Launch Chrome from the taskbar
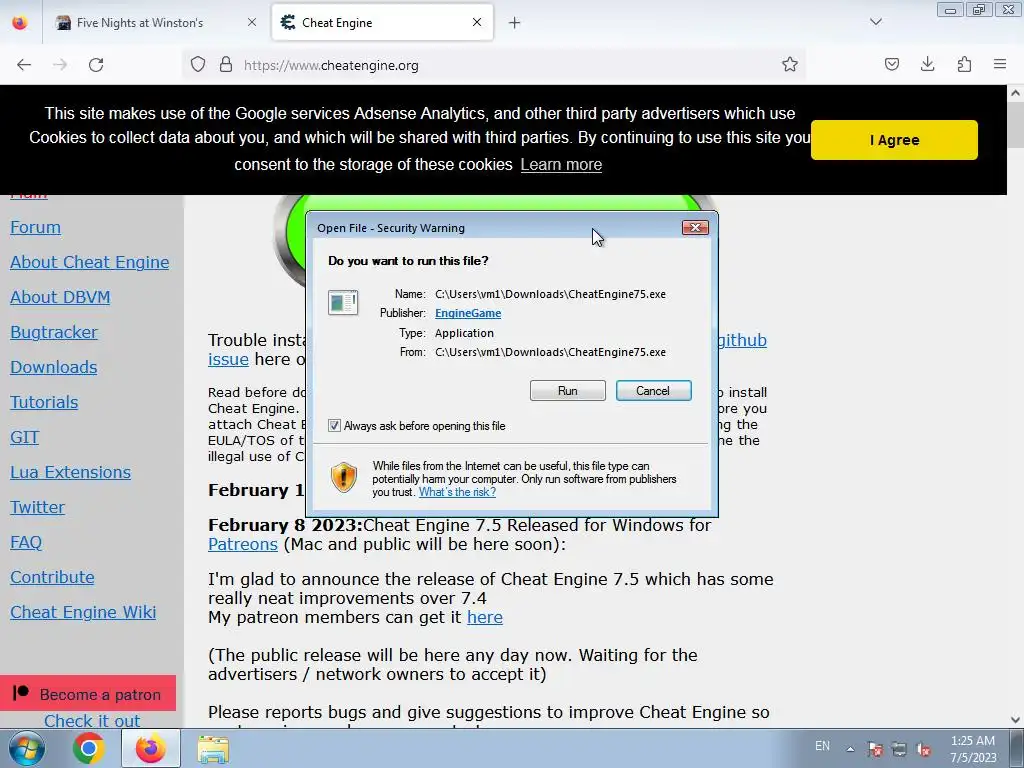This screenshot has width=1024, height=768. [x=89, y=749]
